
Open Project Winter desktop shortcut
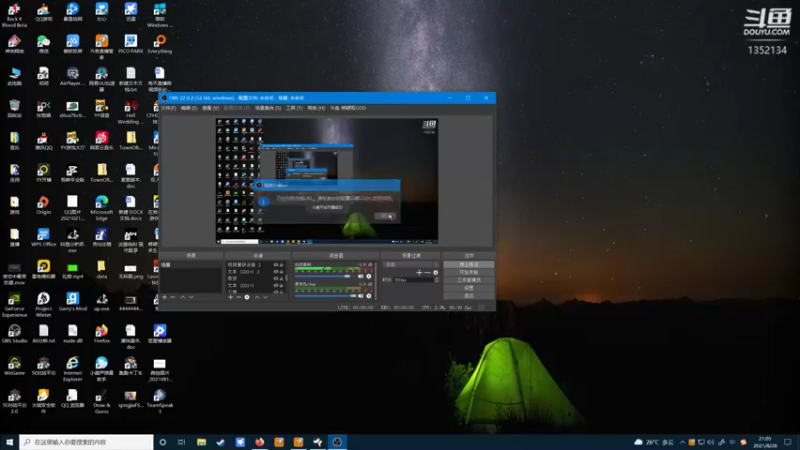[43, 305]
